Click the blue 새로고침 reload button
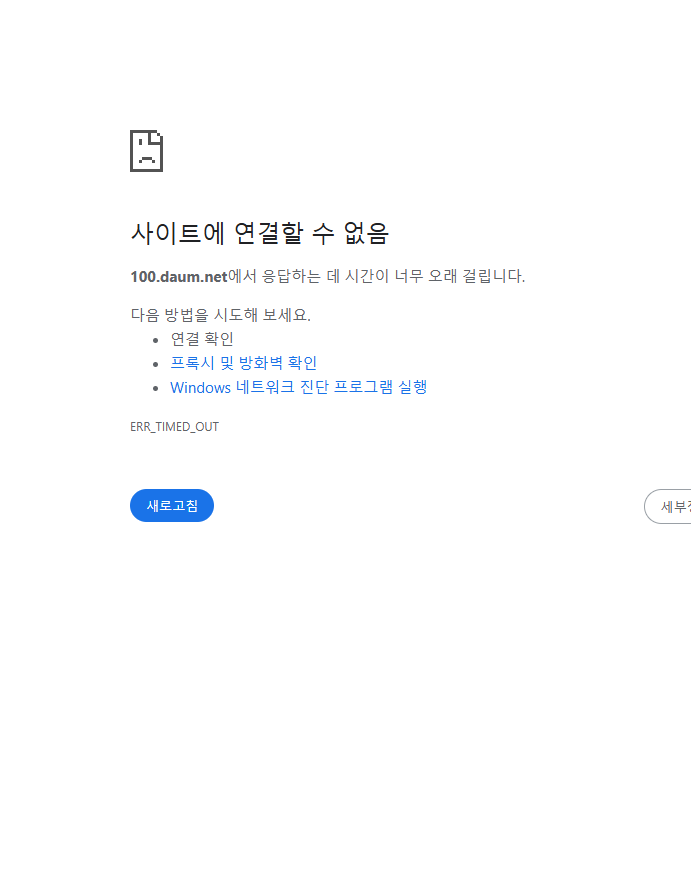This screenshot has width=691, height=881. point(172,505)
